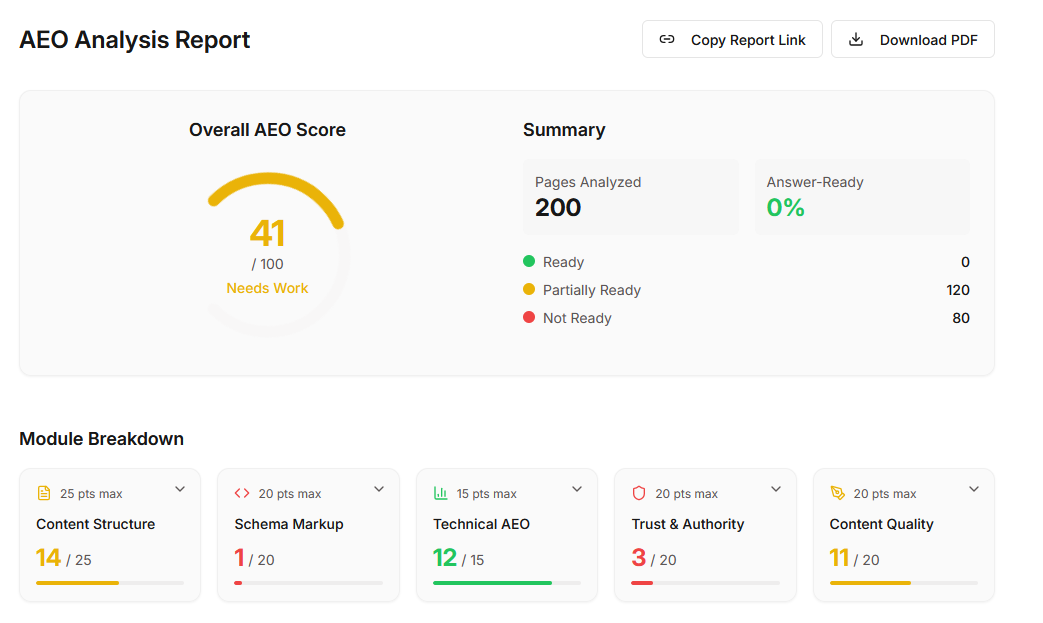This screenshot has width=1043, height=623.
Task: Expand the Content Structure module chevron
Action: click(180, 489)
